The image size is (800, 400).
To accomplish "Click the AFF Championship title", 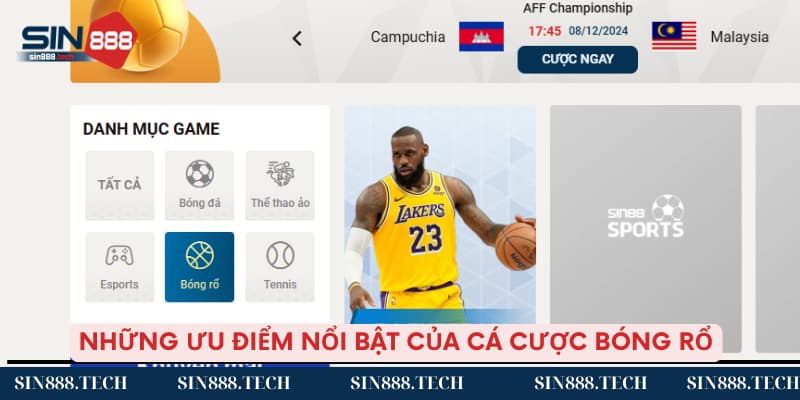I will (578, 8).
